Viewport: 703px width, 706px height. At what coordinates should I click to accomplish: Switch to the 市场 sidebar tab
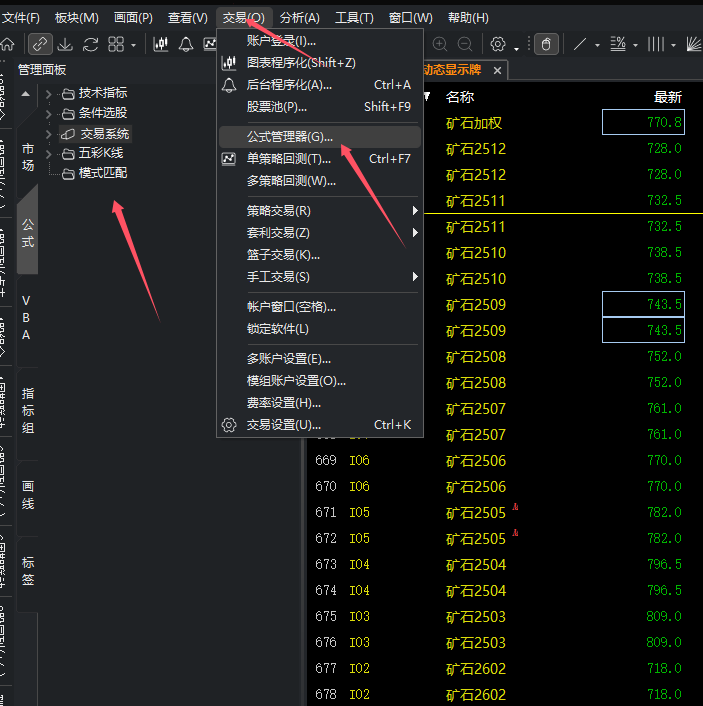point(28,157)
